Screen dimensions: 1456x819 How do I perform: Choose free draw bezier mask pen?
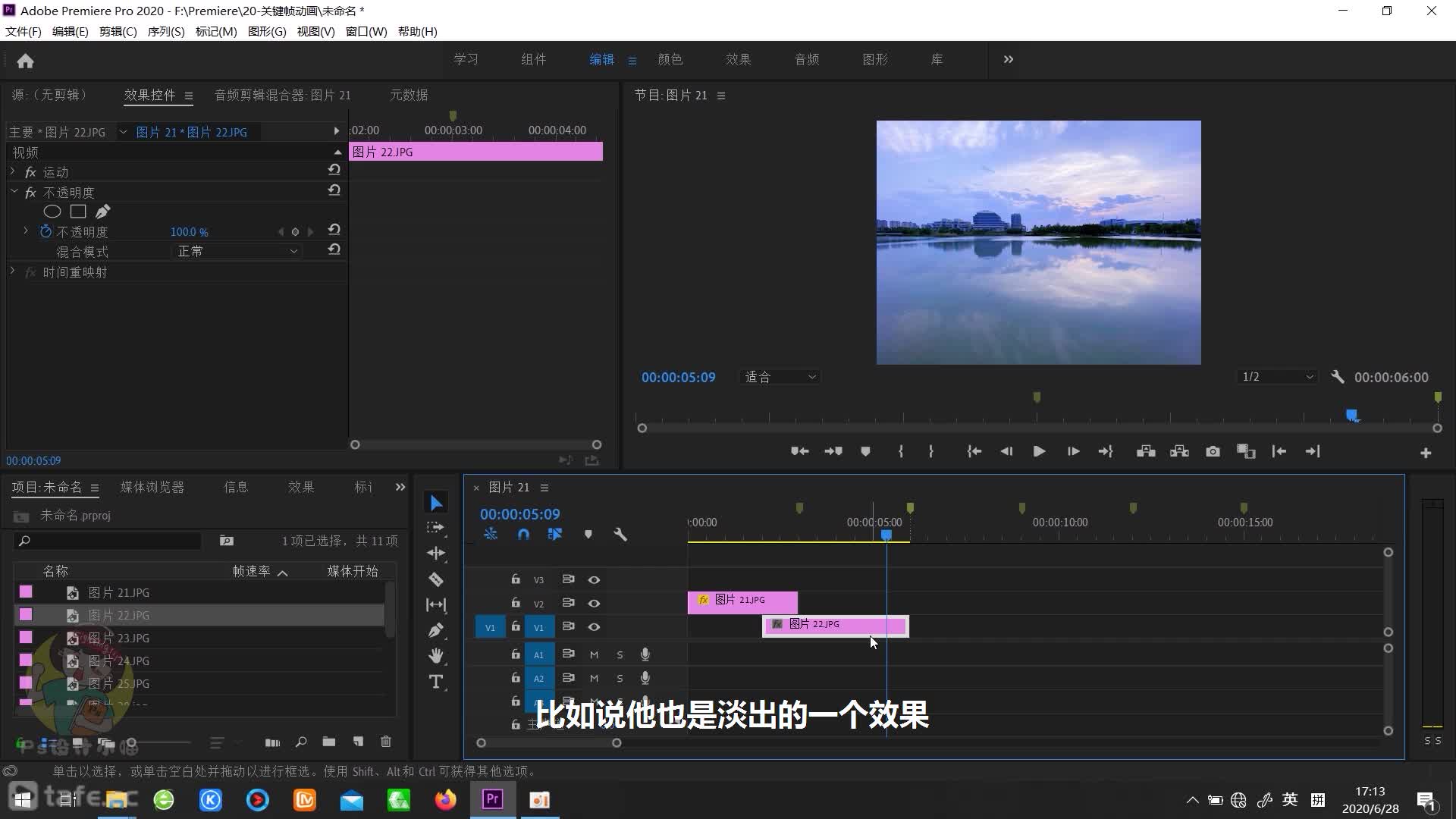pyautogui.click(x=103, y=212)
